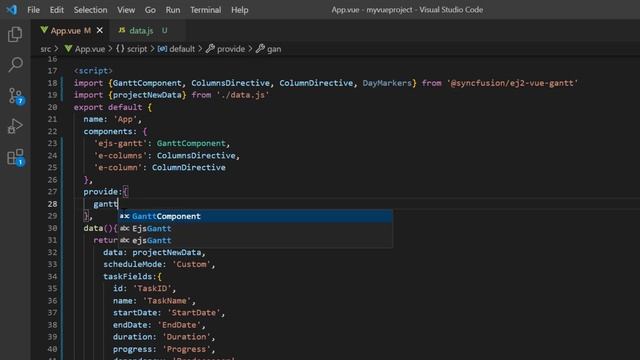Open the Edit menu
The image size is (640, 360).
[x=56, y=10]
